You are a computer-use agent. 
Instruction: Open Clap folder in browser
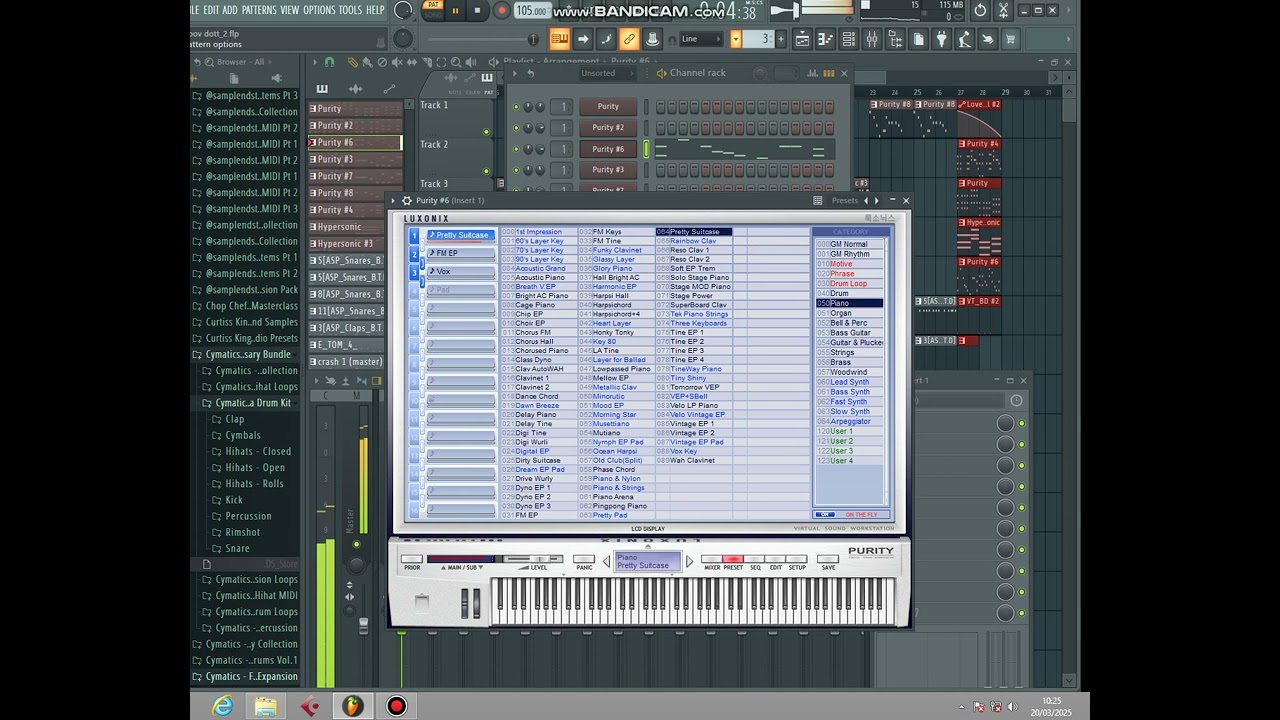point(235,419)
